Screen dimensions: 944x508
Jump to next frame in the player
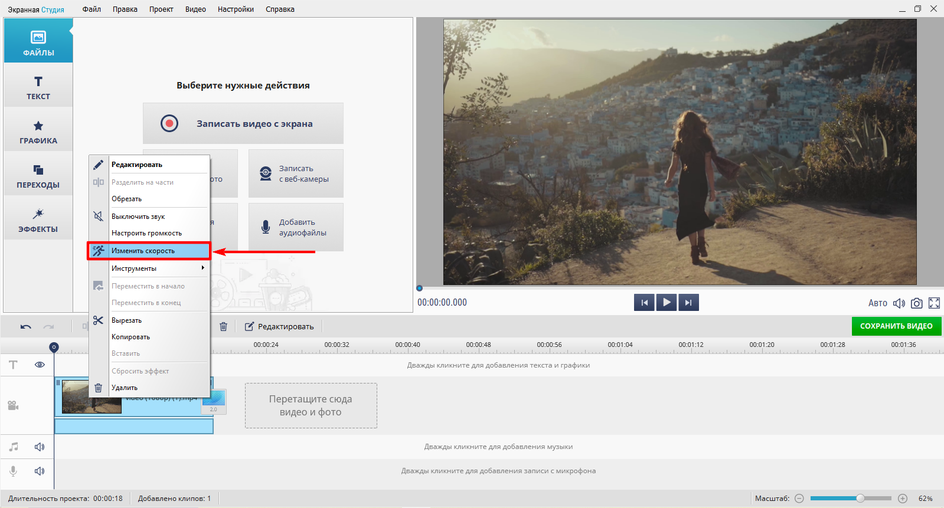pos(688,302)
